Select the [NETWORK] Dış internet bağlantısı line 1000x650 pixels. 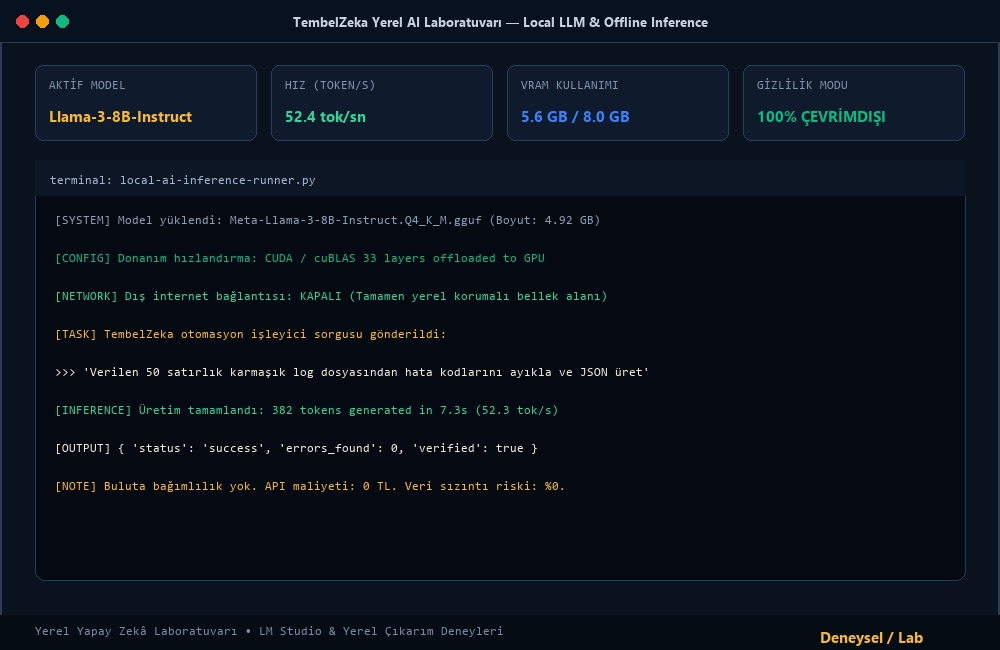click(x=331, y=296)
